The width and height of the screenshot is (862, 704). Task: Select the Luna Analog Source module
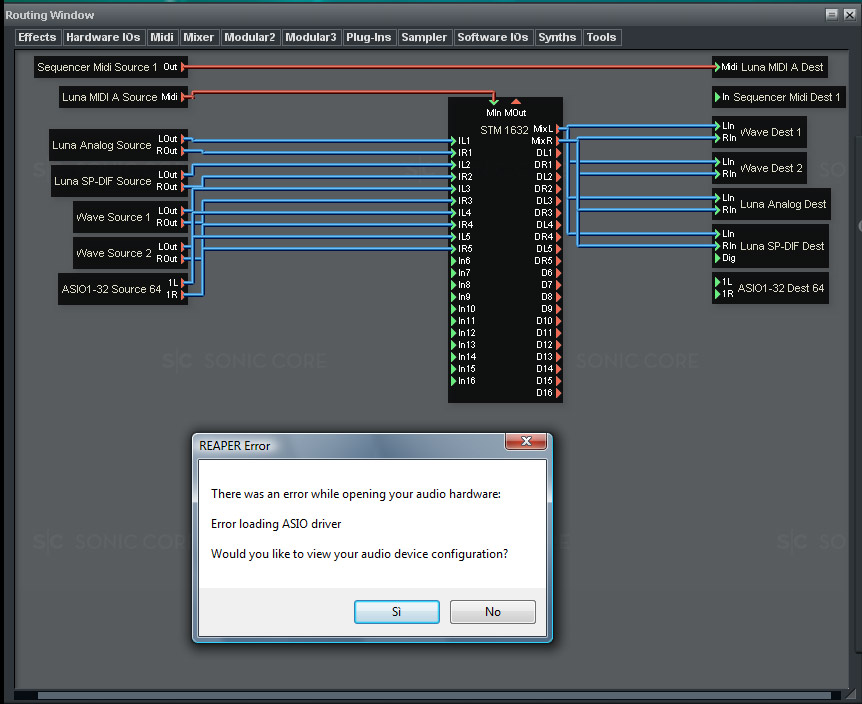point(101,145)
